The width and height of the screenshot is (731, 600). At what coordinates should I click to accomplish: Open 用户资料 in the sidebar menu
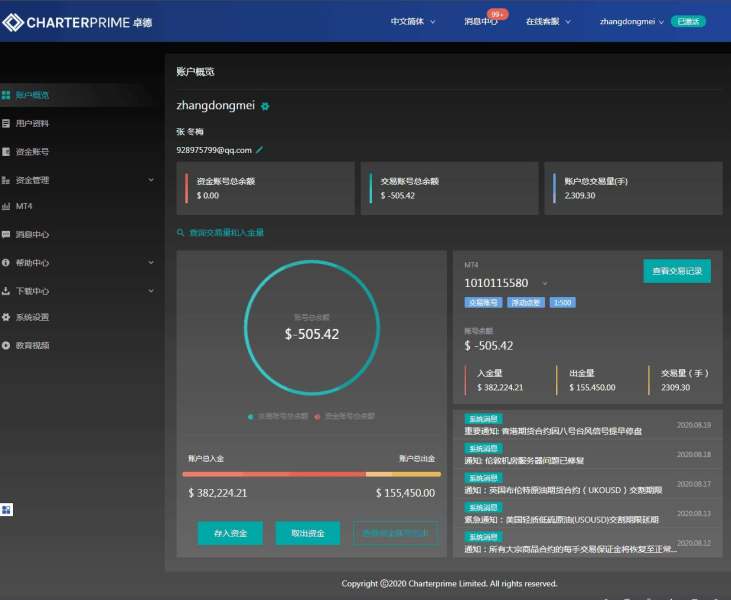[x=32, y=123]
